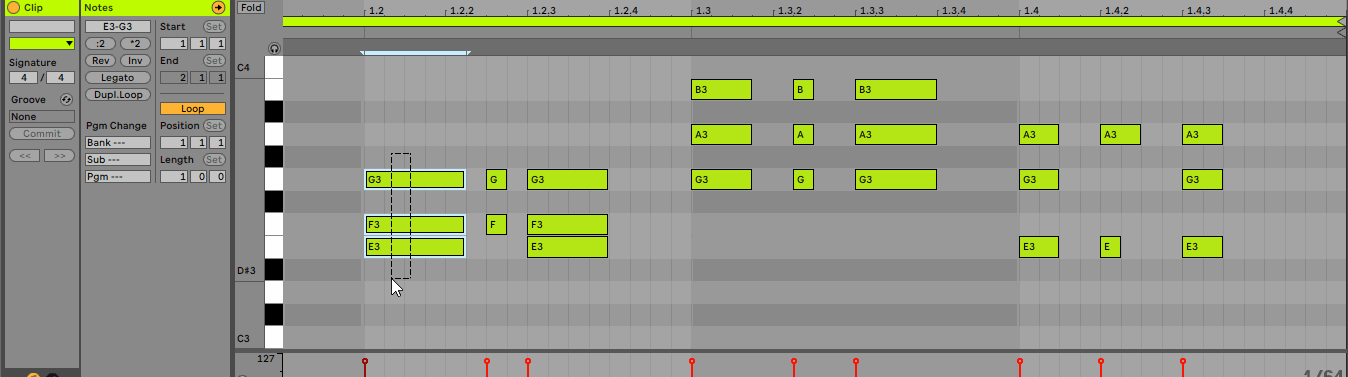1348x377 pixels.
Task: Open the Pgm --- program chooser
Action: pos(117,176)
